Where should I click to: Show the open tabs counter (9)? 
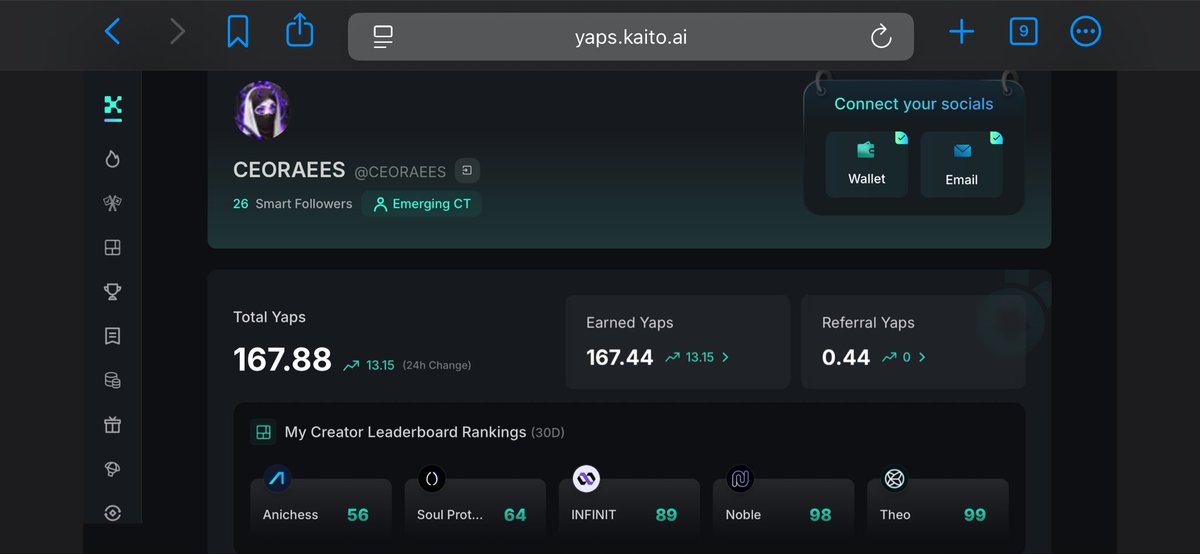1023,32
